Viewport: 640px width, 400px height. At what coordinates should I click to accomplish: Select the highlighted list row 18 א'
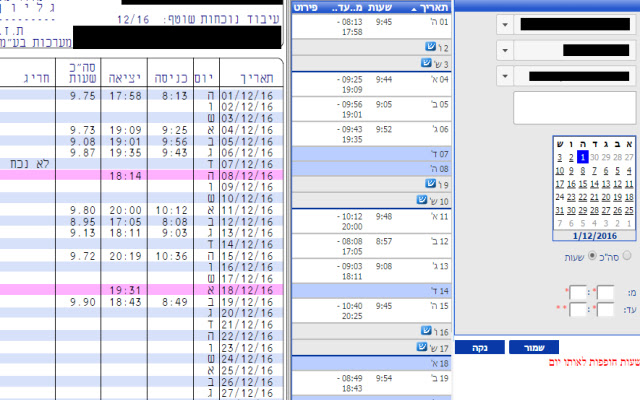tap(371, 363)
